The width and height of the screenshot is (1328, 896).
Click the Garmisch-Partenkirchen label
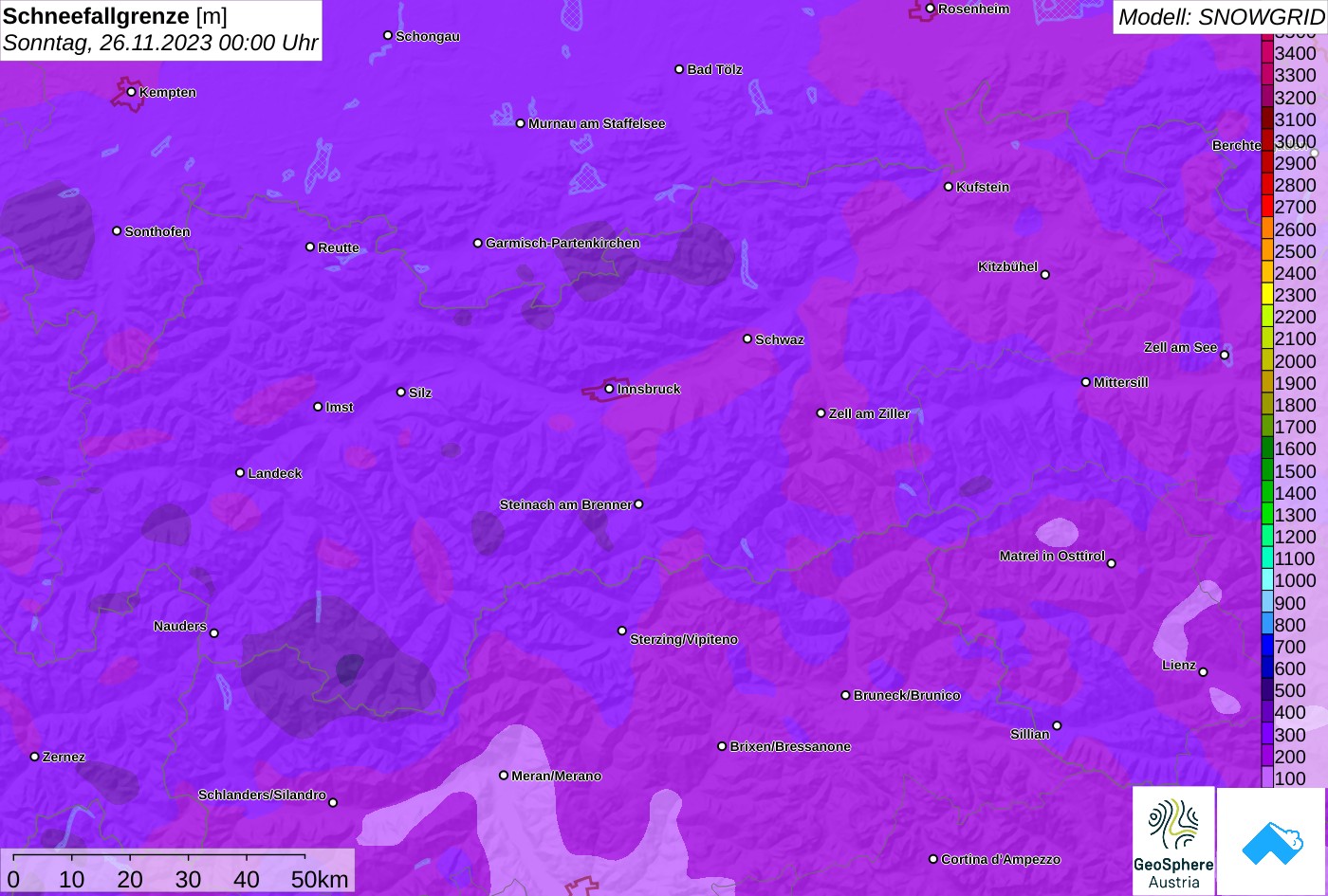click(x=563, y=243)
